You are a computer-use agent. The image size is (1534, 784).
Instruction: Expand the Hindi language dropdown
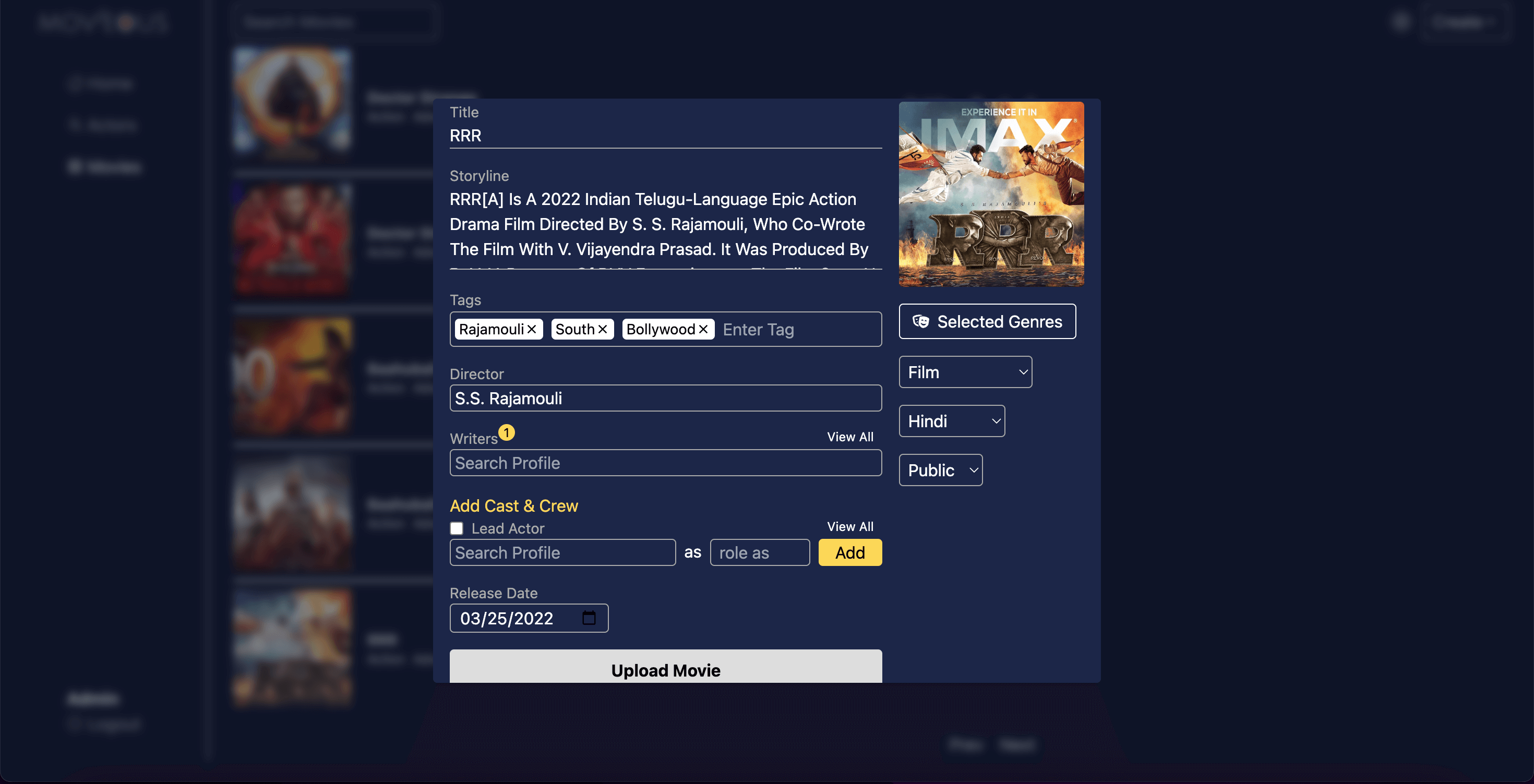[x=951, y=420]
